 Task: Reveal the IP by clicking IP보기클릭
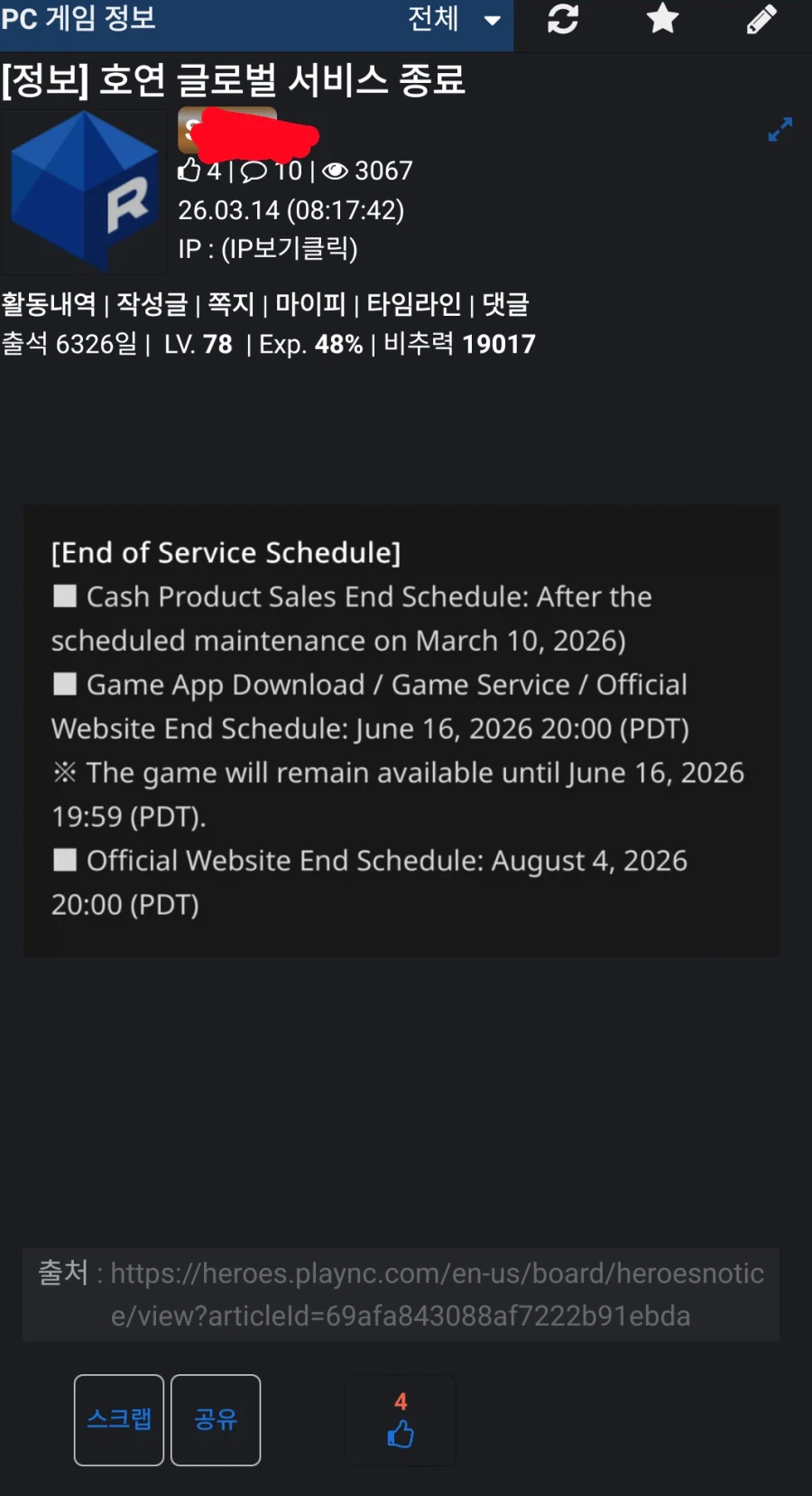[x=289, y=249]
